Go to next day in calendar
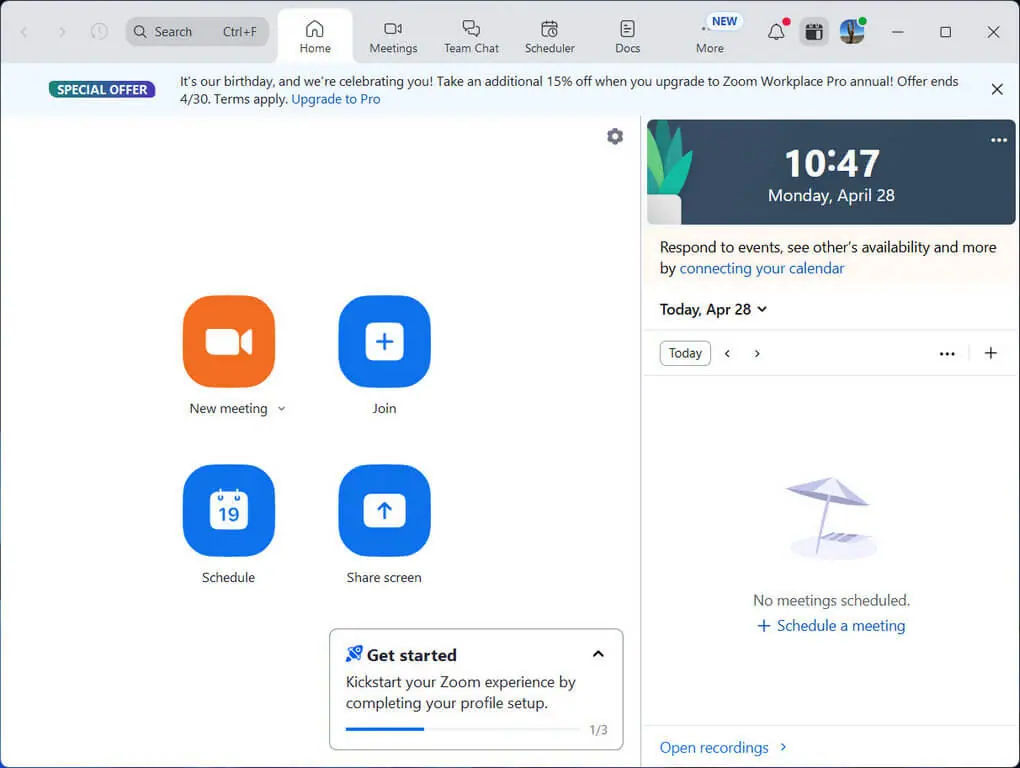The image size is (1020, 768). pyautogui.click(x=757, y=354)
